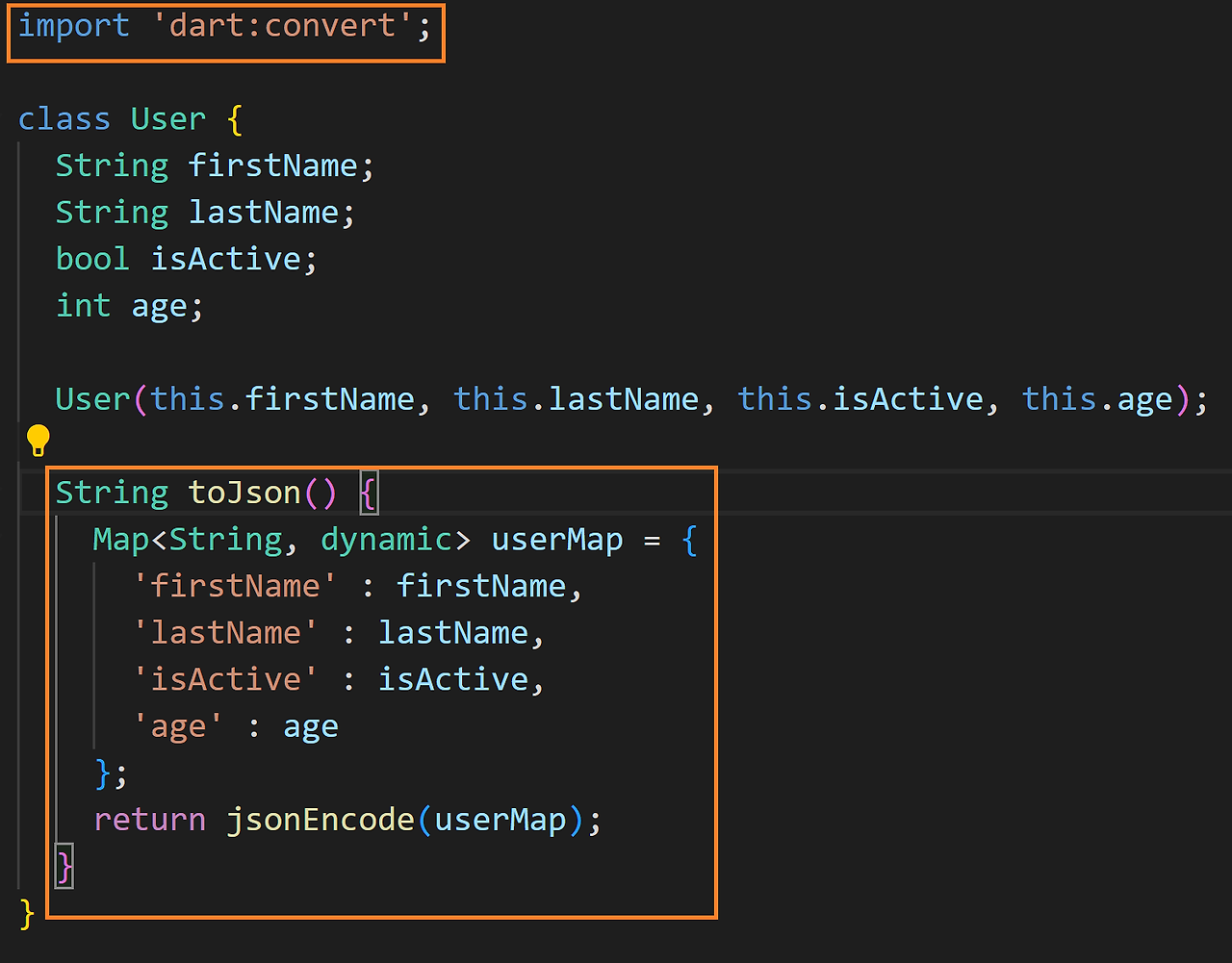Click the return keyword
Screen dimensions: 1232x963
pos(149,819)
